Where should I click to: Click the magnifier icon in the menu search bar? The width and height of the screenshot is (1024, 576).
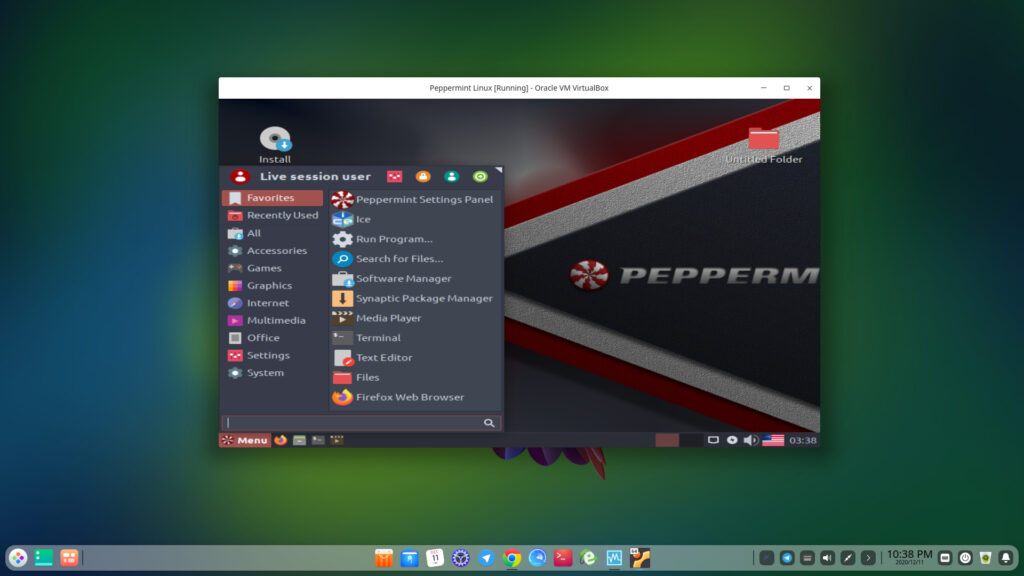(489, 422)
